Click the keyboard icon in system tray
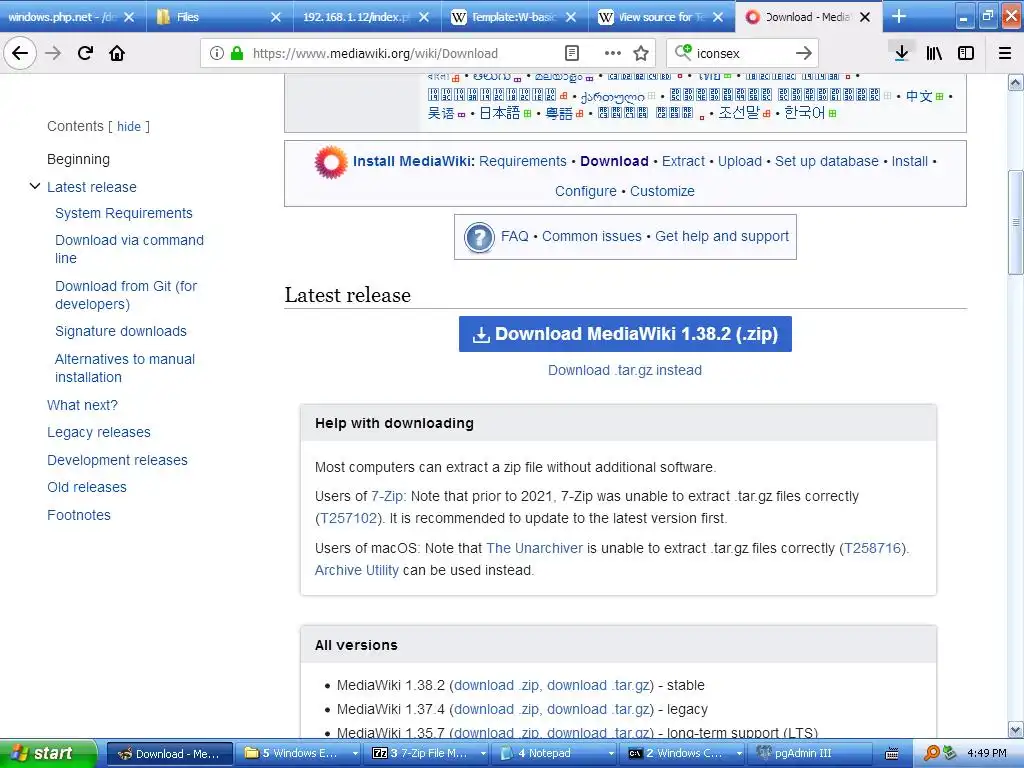The width and height of the screenshot is (1024, 768). point(891,754)
